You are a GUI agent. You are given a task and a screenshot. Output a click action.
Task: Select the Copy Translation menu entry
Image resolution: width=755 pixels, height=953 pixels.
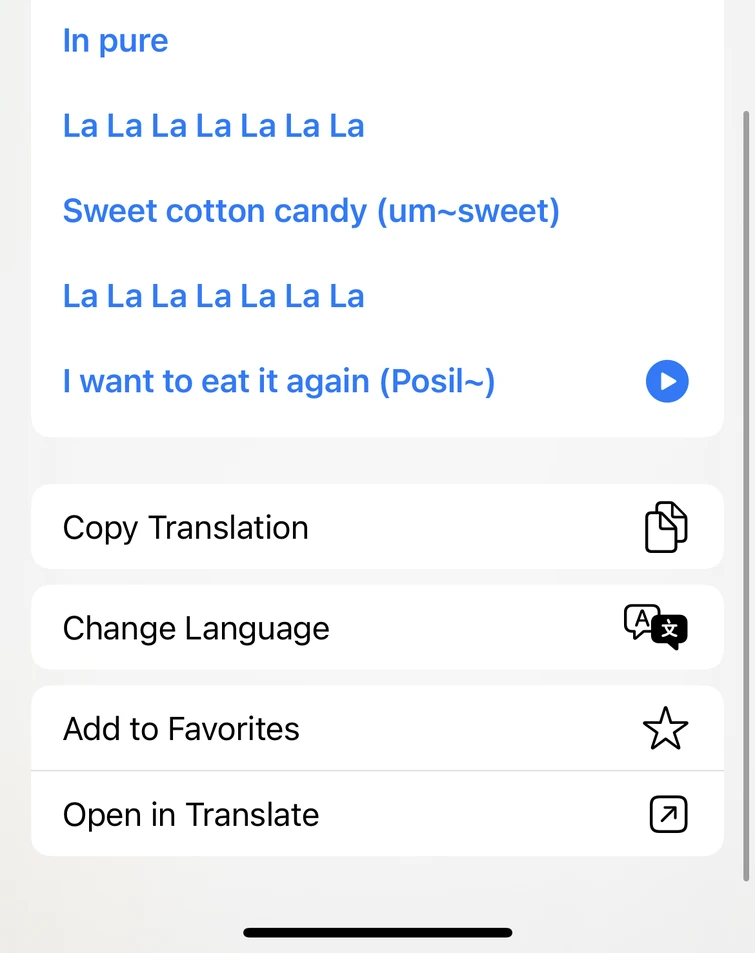click(185, 527)
